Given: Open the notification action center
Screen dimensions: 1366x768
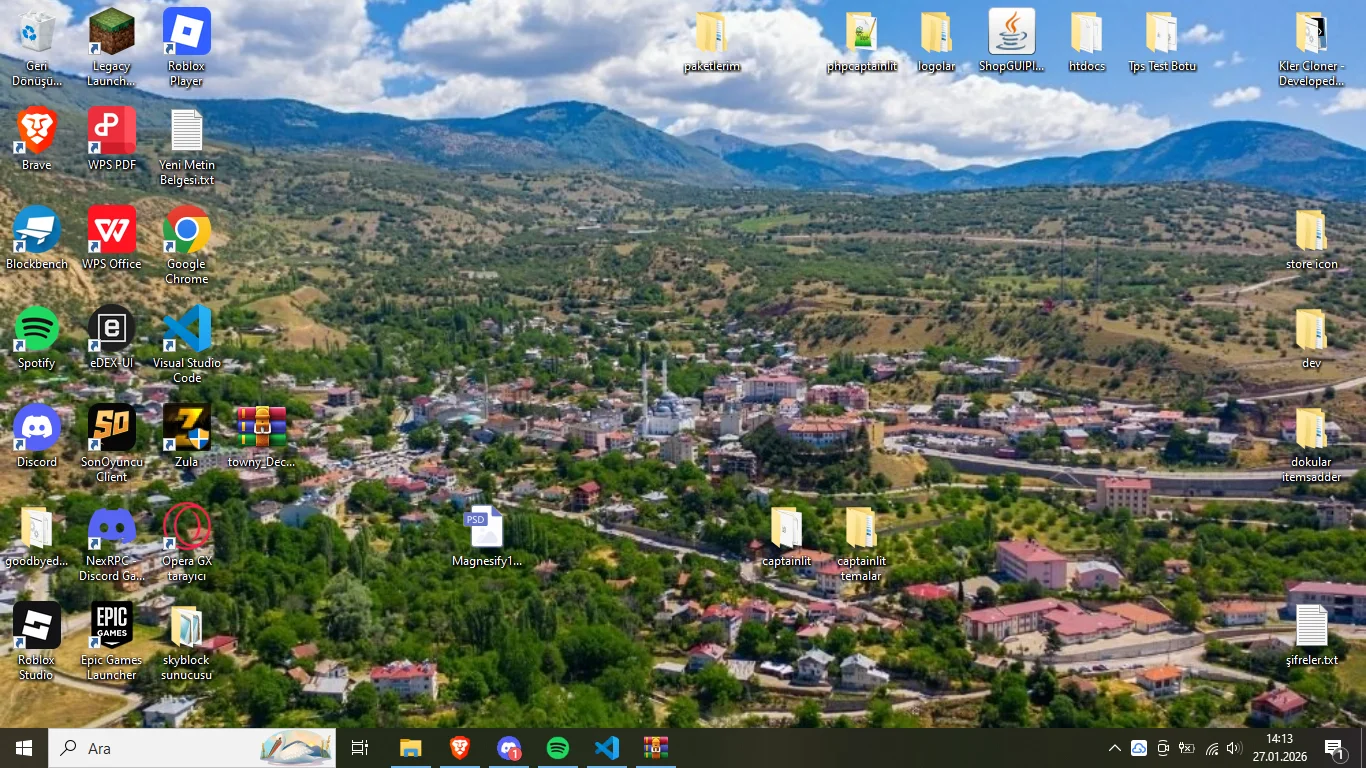Looking at the screenshot, I should 1335,748.
